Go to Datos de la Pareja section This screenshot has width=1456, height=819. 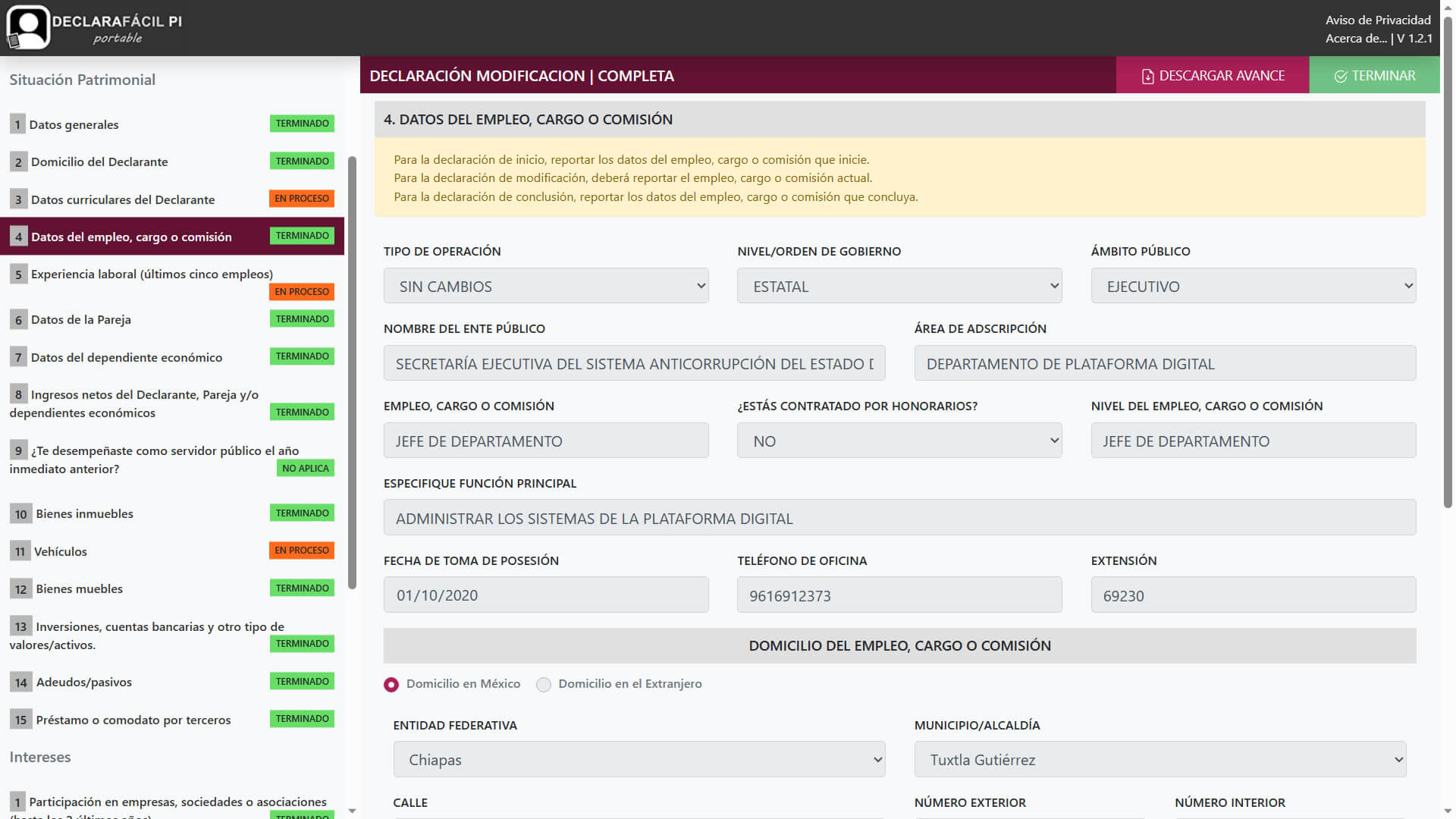[x=172, y=319]
